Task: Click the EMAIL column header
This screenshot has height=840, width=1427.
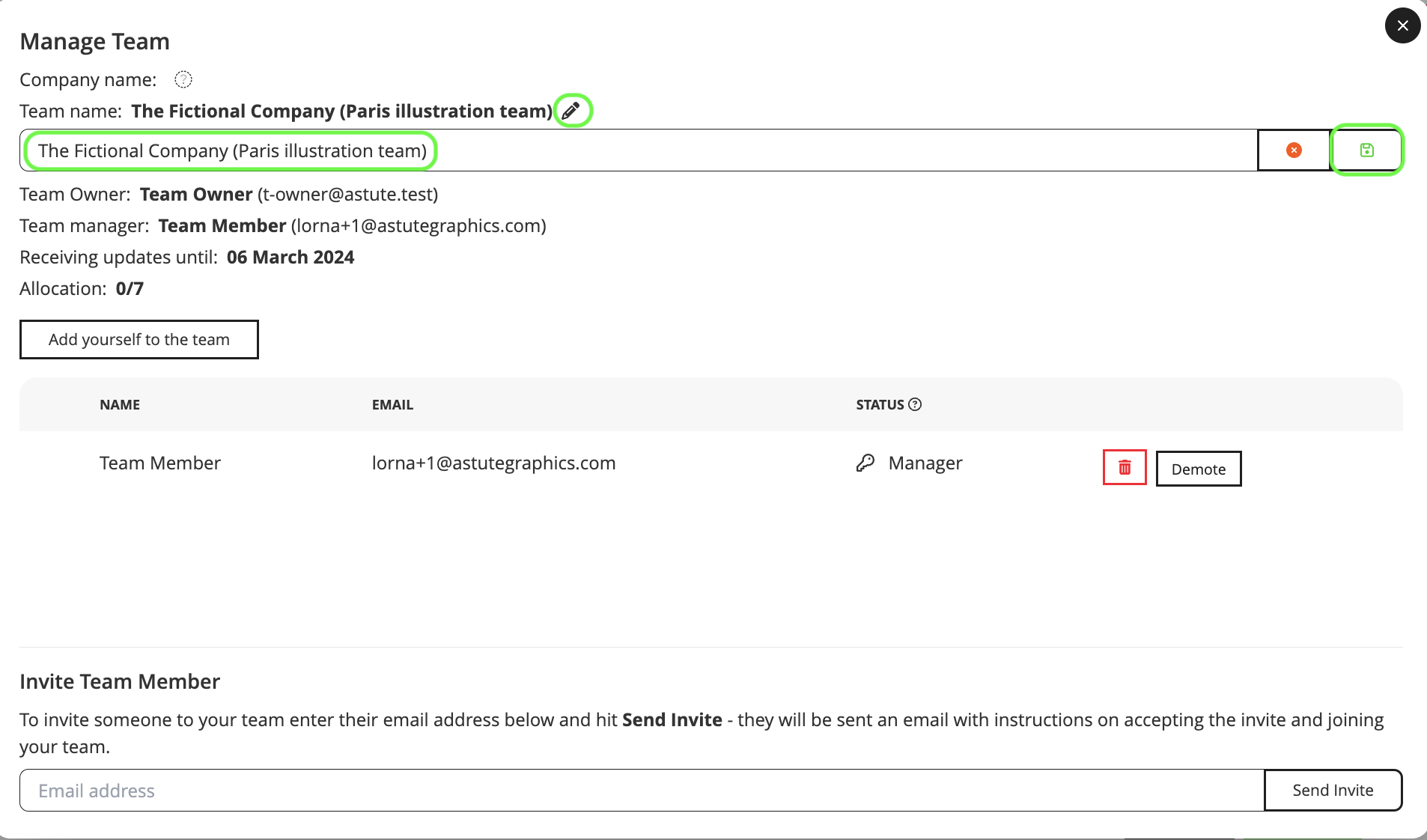Action: coord(392,405)
